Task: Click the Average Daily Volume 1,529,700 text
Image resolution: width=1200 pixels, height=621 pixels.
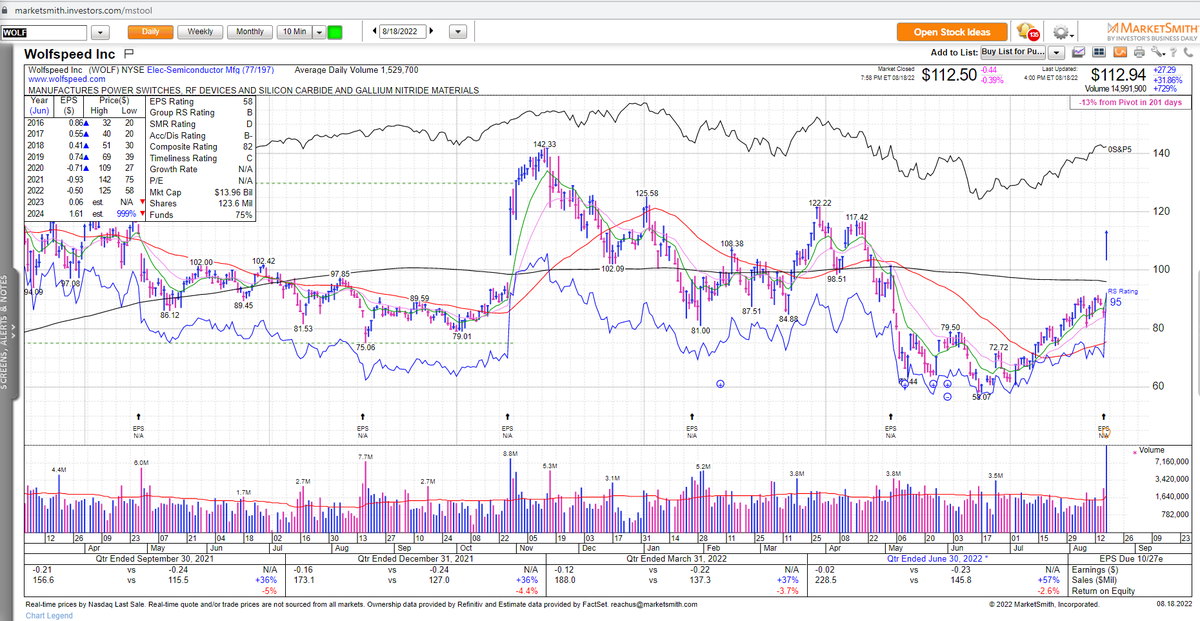Action: point(357,70)
